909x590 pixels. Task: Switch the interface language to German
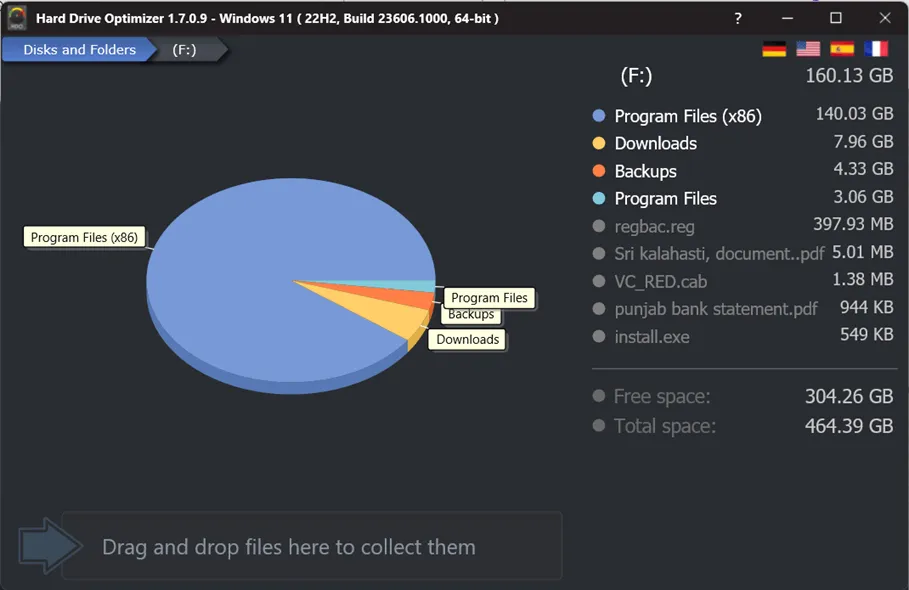tap(773, 47)
